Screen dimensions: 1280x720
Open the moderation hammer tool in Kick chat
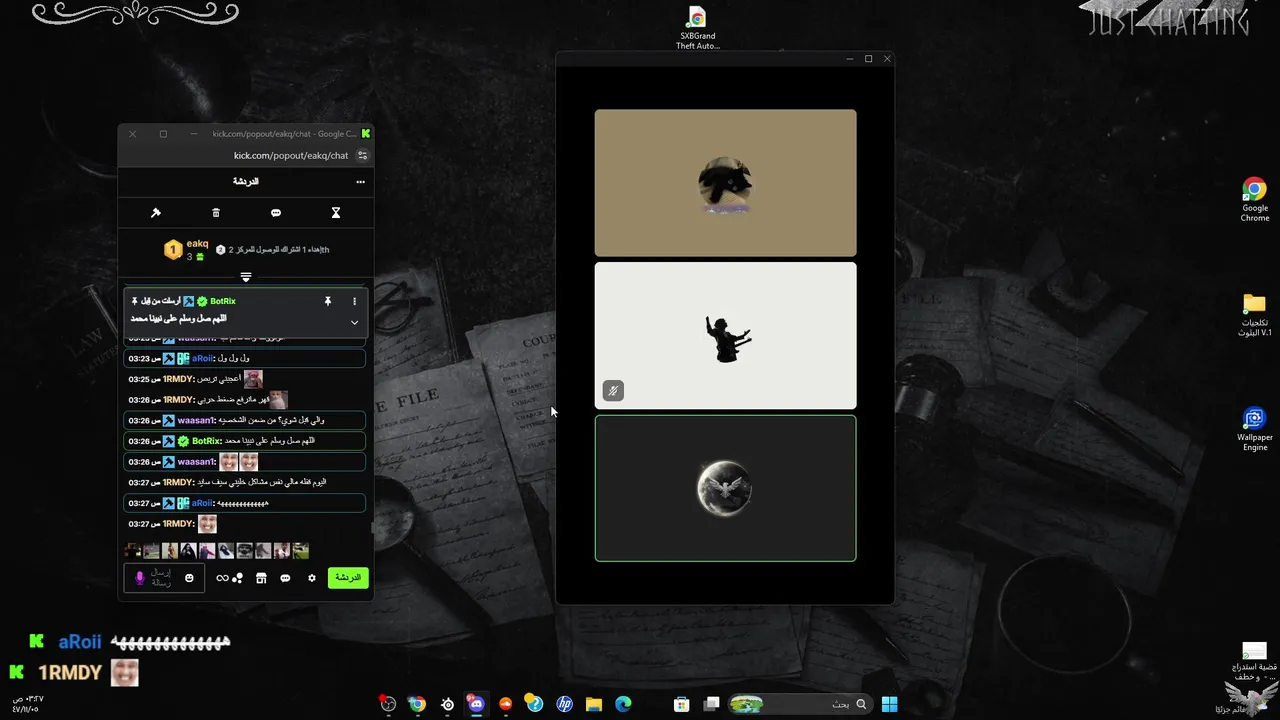tap(156, 213)
